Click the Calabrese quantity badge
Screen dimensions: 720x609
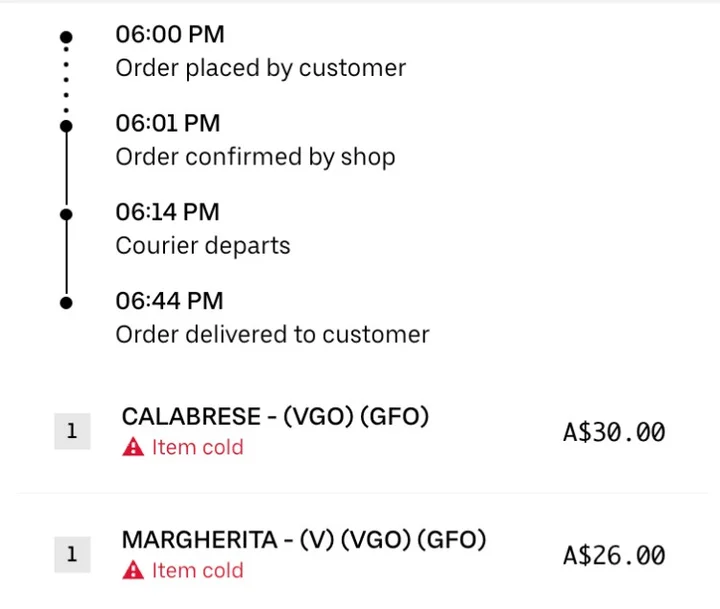pyautogui.click(x=72, y=432)
